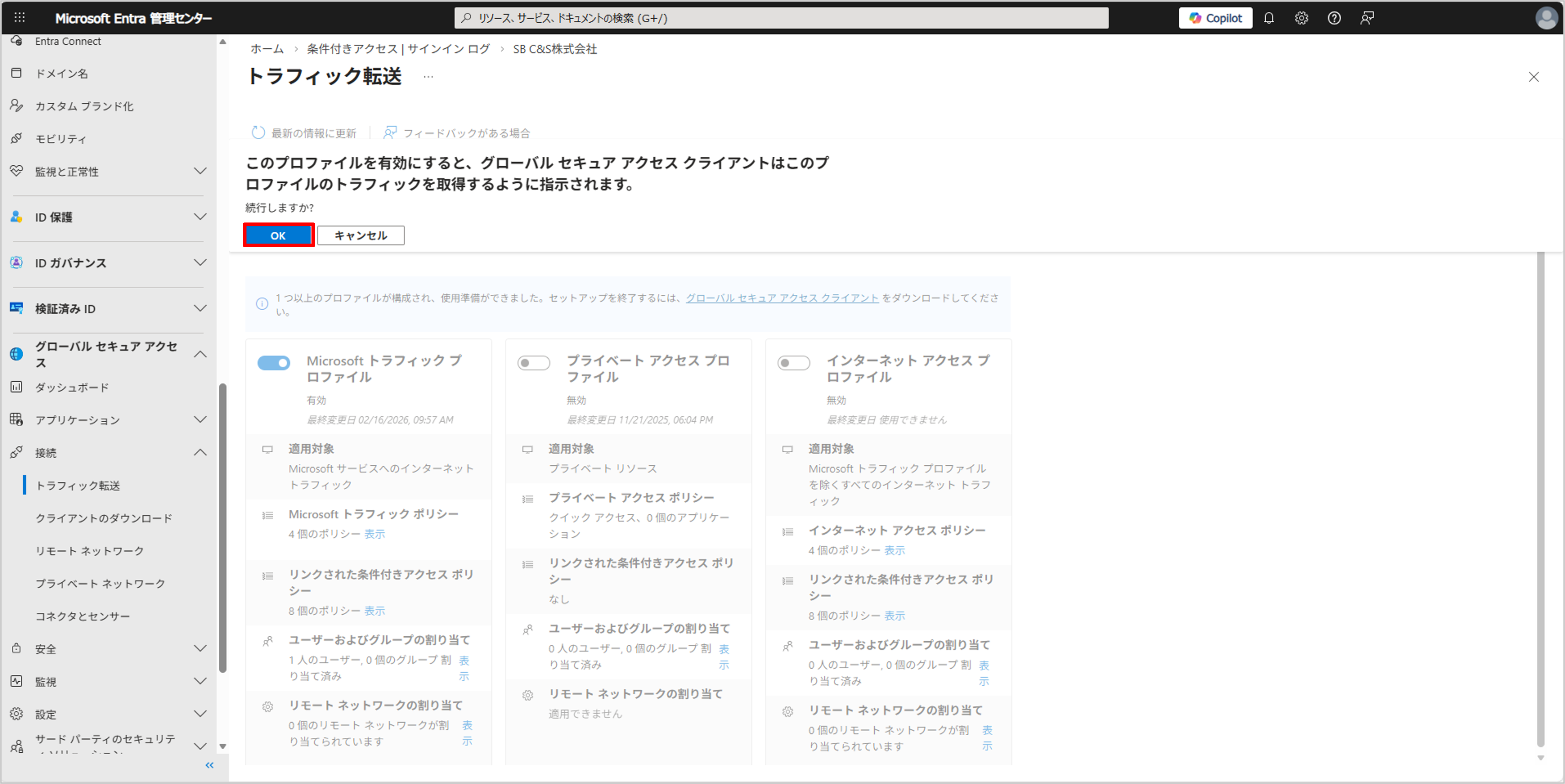Screen dimensions: 1565x784
Task: Click the help question mark icon
Action: coord(1334,18)
